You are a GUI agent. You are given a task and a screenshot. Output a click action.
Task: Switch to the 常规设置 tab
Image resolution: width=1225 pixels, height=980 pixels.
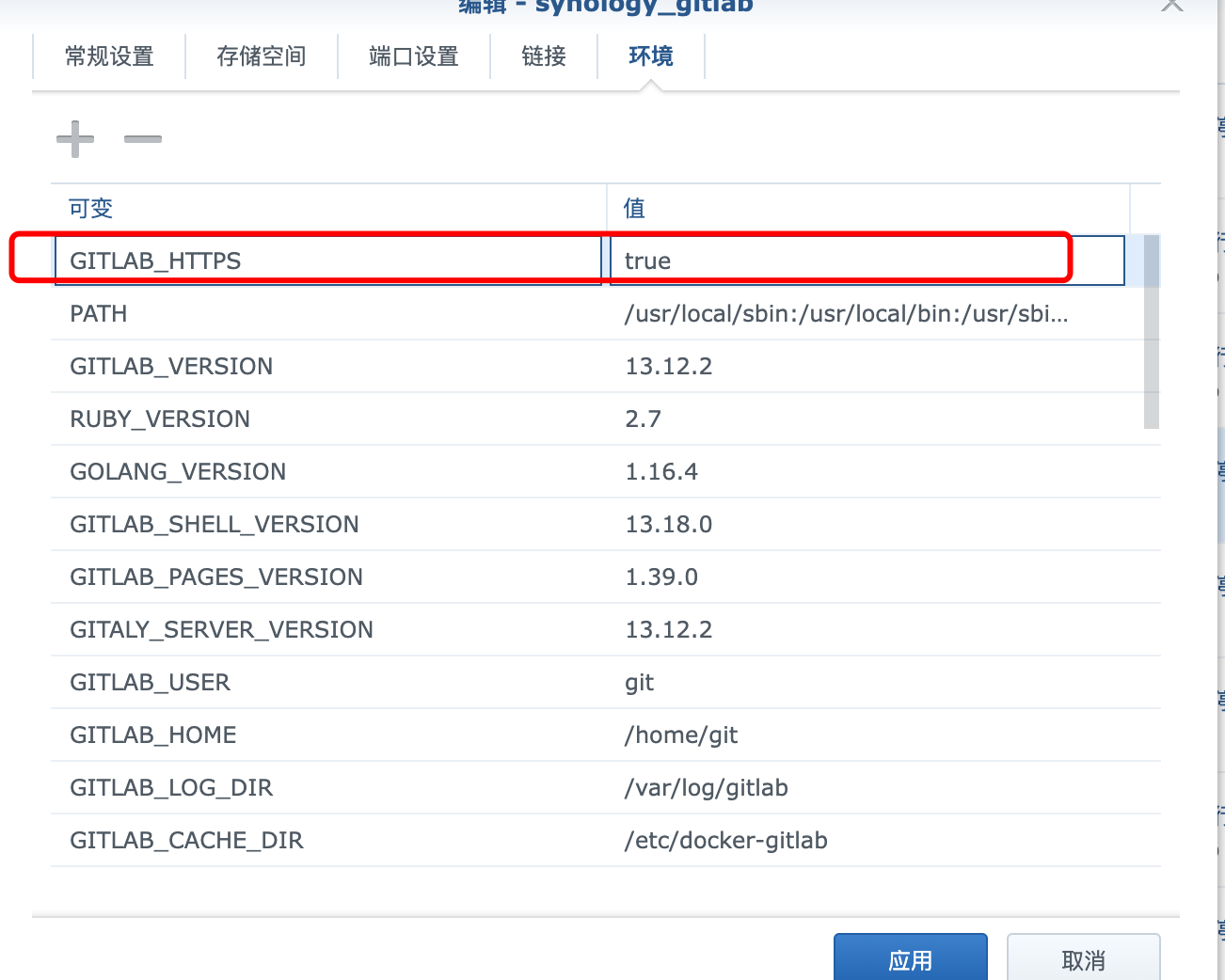109,56
